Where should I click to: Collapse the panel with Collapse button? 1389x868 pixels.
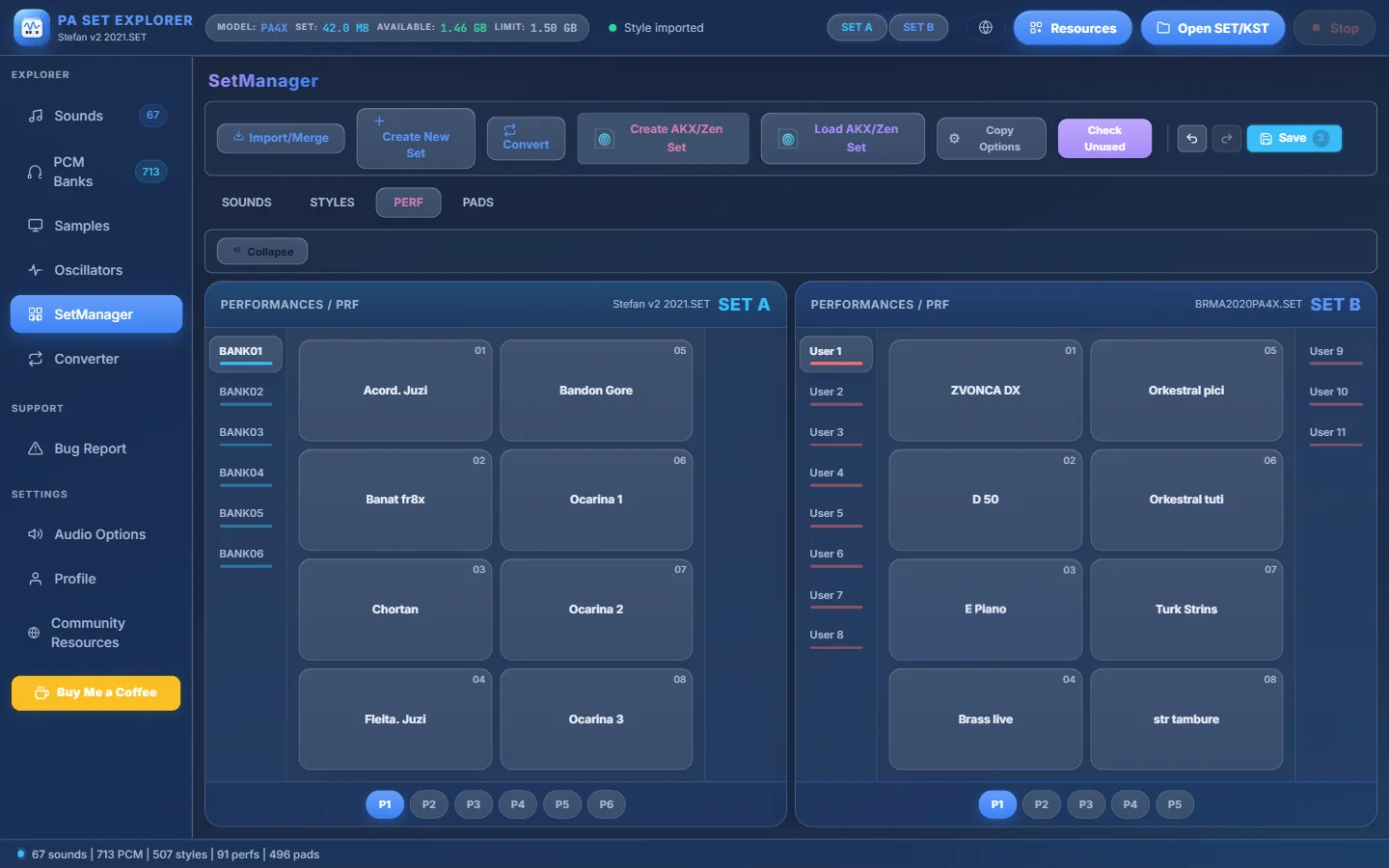(x=262, y=252)
